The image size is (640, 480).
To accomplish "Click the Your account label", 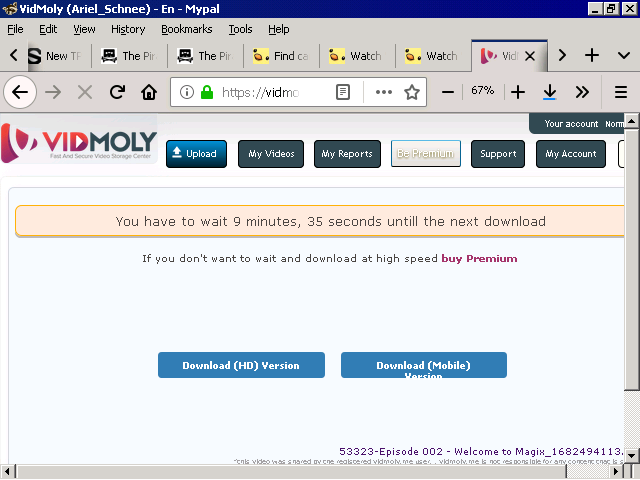I will coord(571,124).
